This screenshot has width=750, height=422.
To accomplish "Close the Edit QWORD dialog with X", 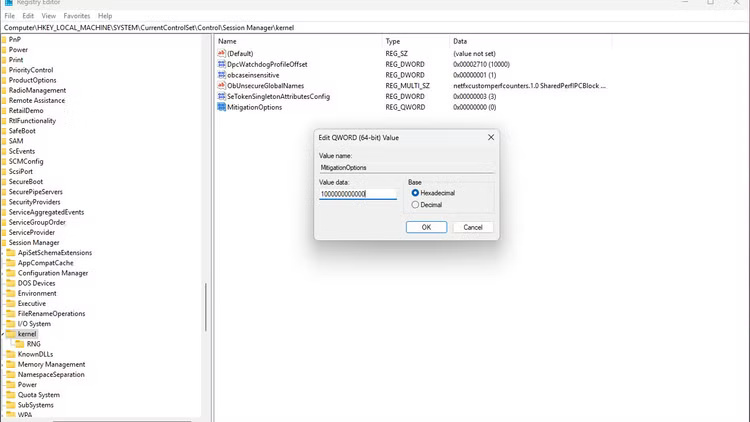I will 491,137.
